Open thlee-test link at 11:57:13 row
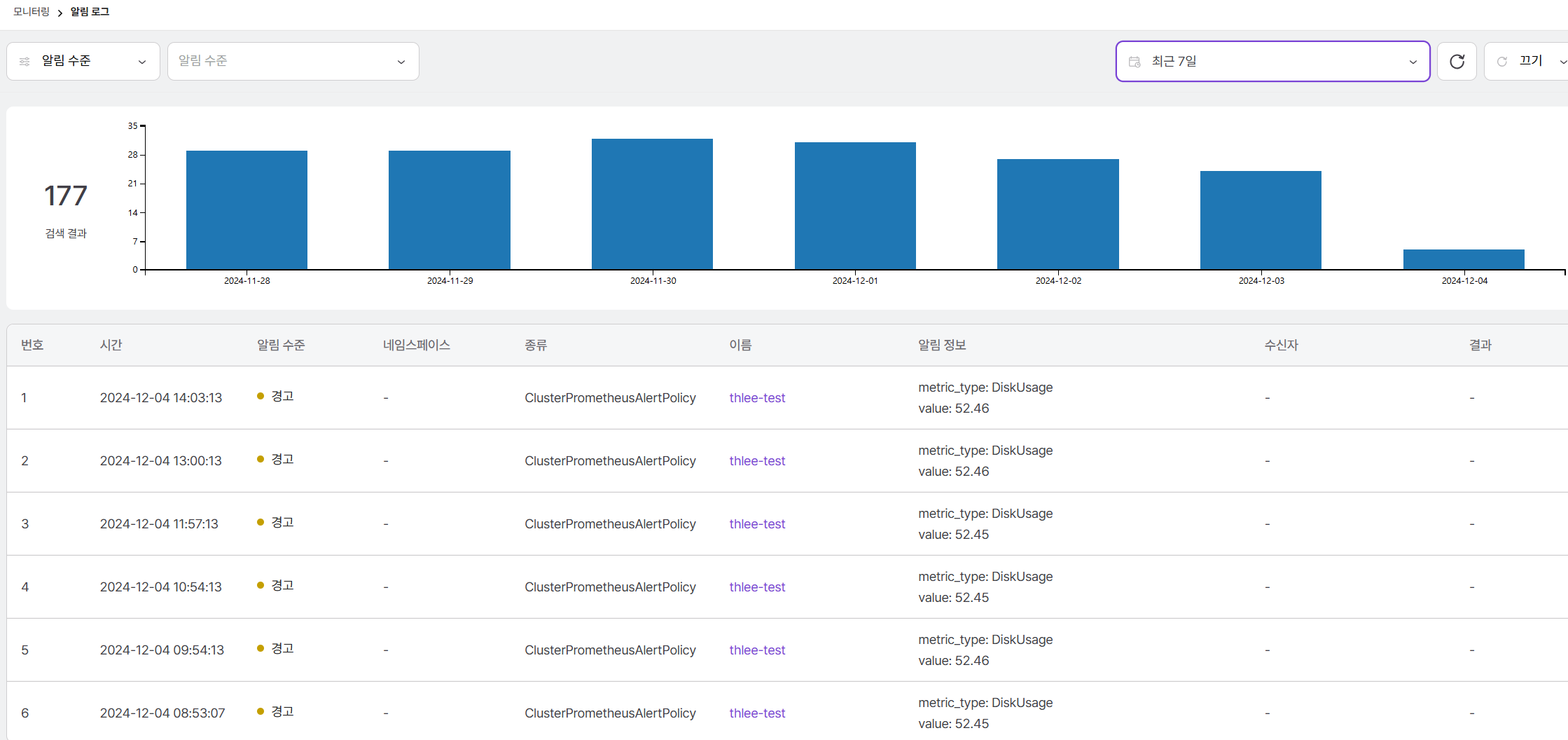This screenshot has height=740, width=1568. click(757, 524)
